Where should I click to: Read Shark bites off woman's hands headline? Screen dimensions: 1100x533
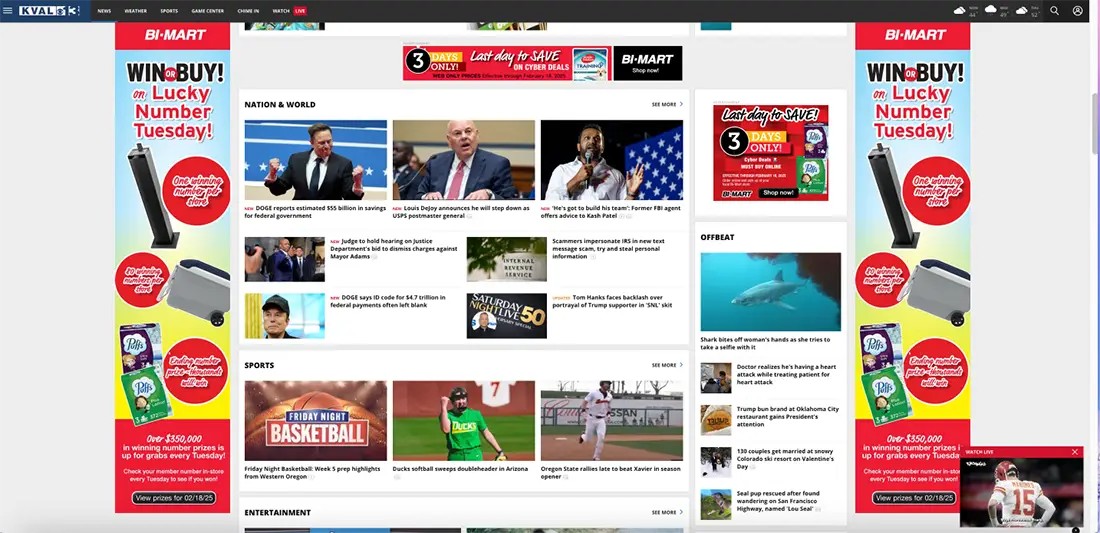click(765, 343)
